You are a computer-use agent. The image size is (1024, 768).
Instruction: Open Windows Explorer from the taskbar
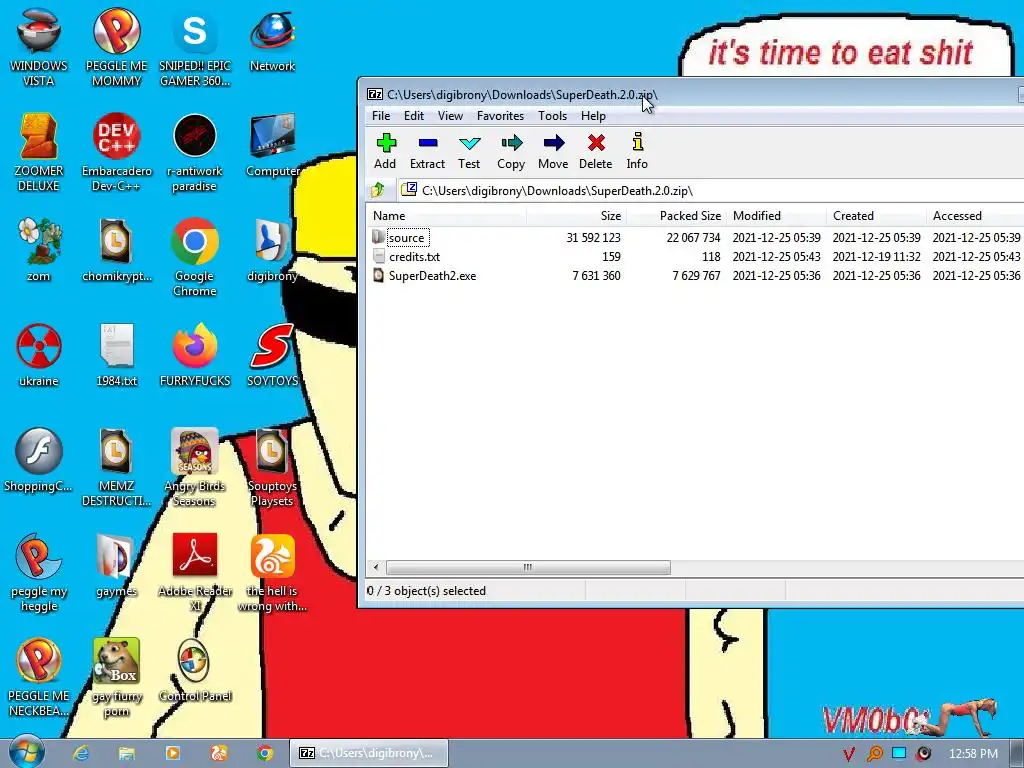[x=127, y=753]
